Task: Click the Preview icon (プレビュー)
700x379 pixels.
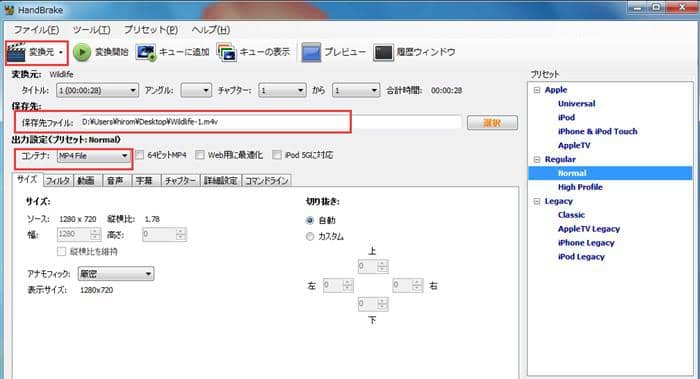Action: pyautogui.click(x=311, y=52)
